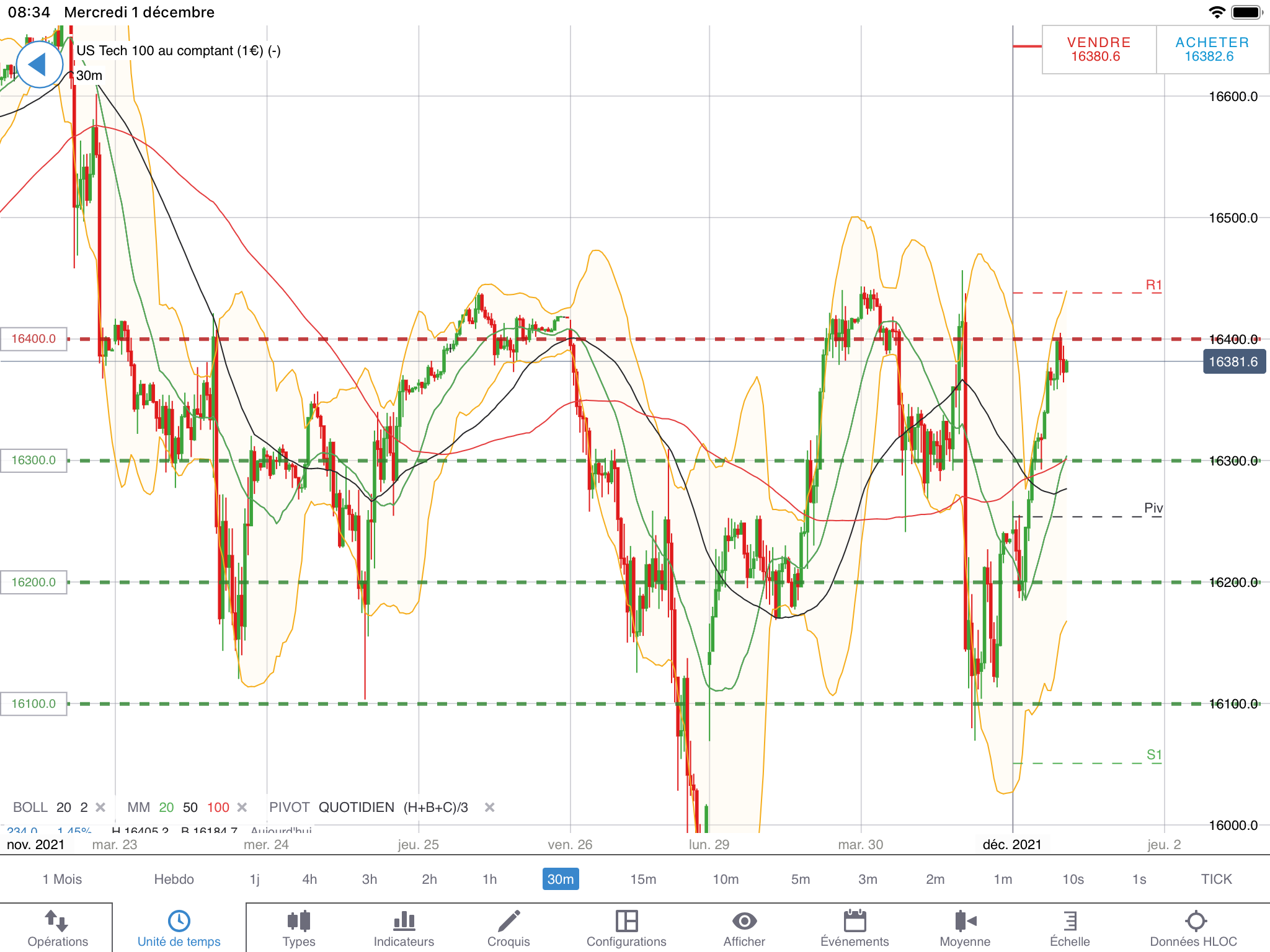The image size is (1270, 952).
Task: Open the Indicateurs bar chart icon
Action: click(x=404, y=921)
